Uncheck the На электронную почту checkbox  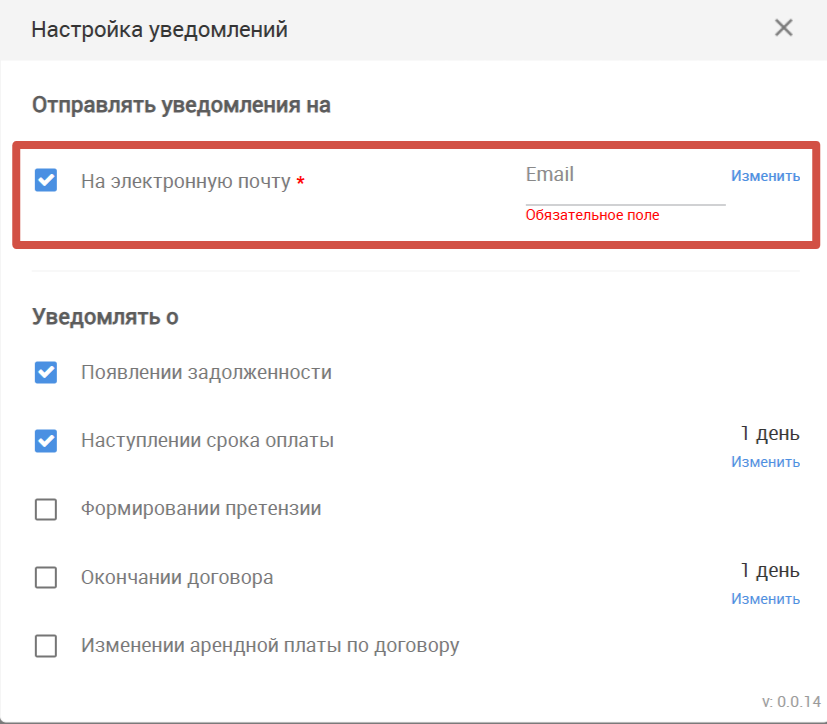46,180
